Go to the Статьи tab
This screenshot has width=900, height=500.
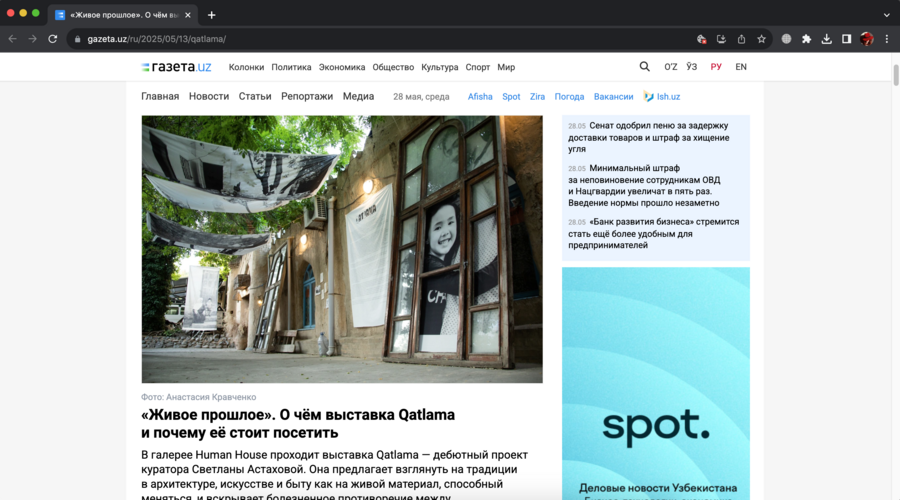pyautogui.click(x=255, y=96)
